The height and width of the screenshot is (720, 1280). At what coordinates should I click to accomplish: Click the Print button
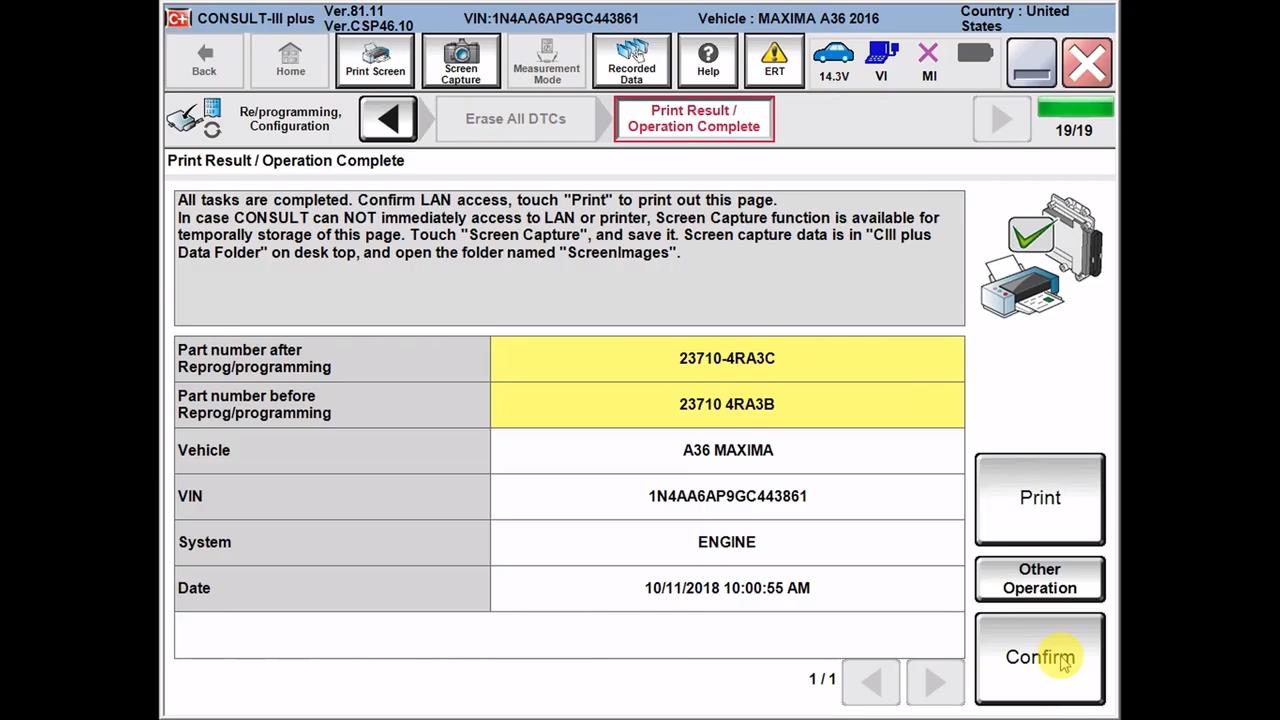pyautogui.click(x=1040, y=498)
